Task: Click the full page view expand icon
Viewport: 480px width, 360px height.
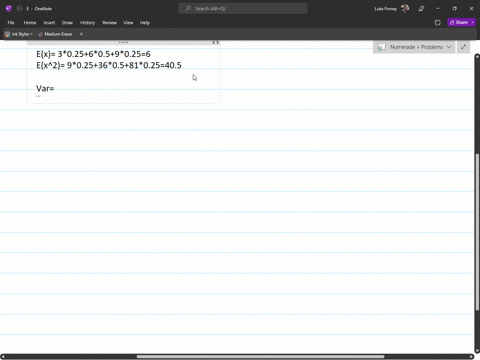Action: (463, 47)
